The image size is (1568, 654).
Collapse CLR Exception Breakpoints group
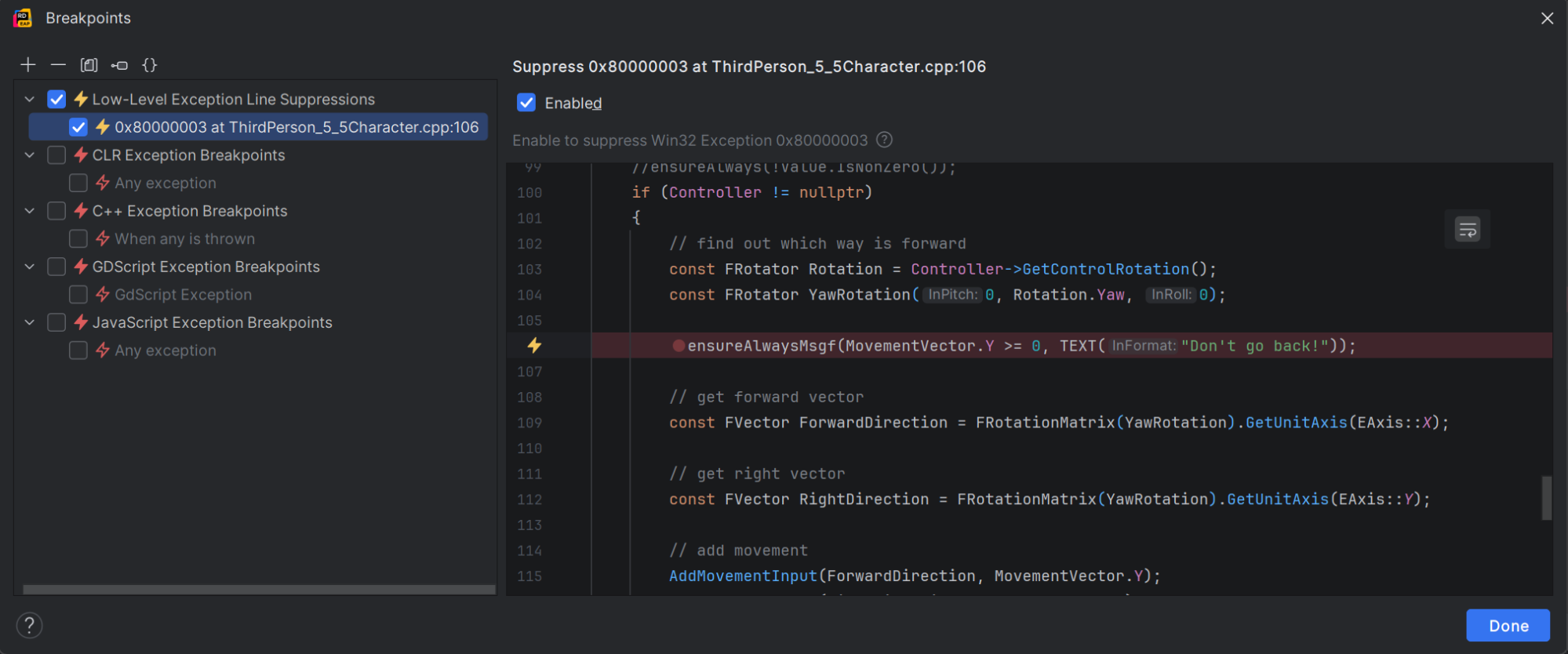point(30,155)
